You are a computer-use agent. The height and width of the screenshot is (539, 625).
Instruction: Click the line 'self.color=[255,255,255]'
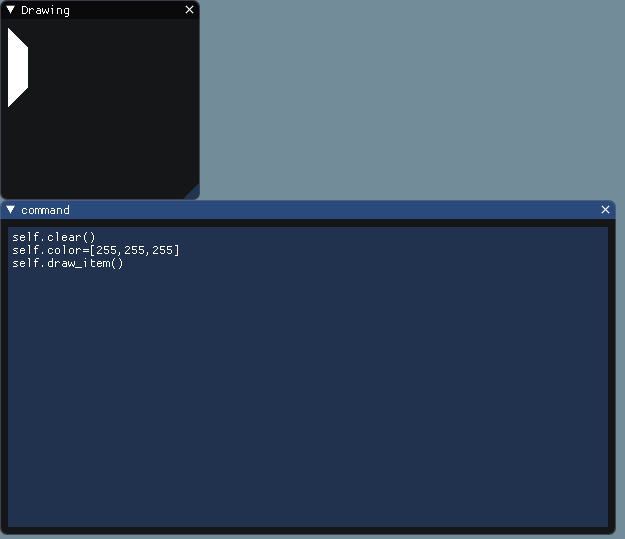[96, 250]
